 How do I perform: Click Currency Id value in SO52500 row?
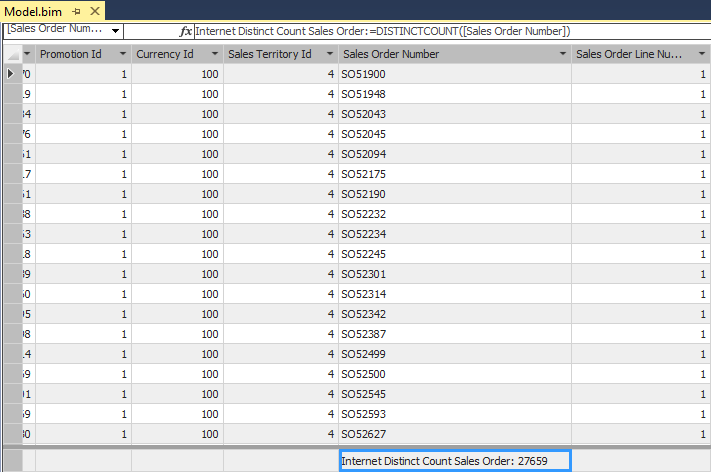point(177,374)
